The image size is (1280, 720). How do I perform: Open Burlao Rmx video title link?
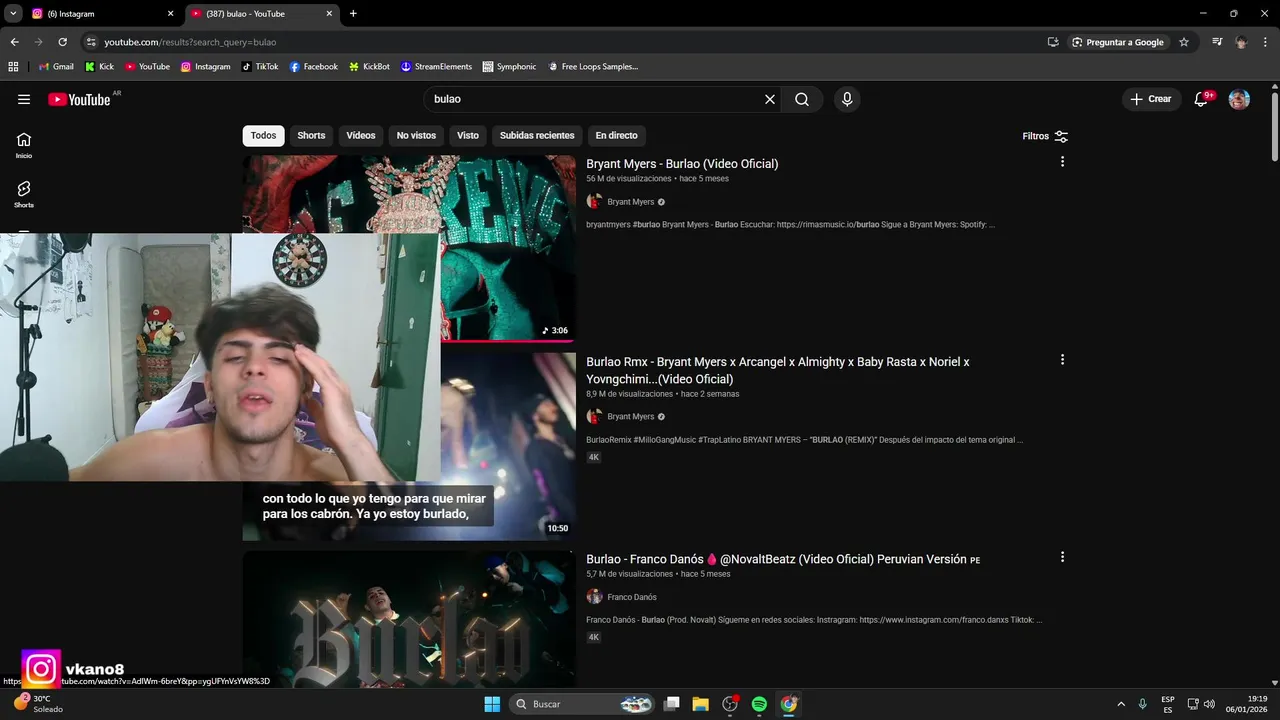point(778,370)
